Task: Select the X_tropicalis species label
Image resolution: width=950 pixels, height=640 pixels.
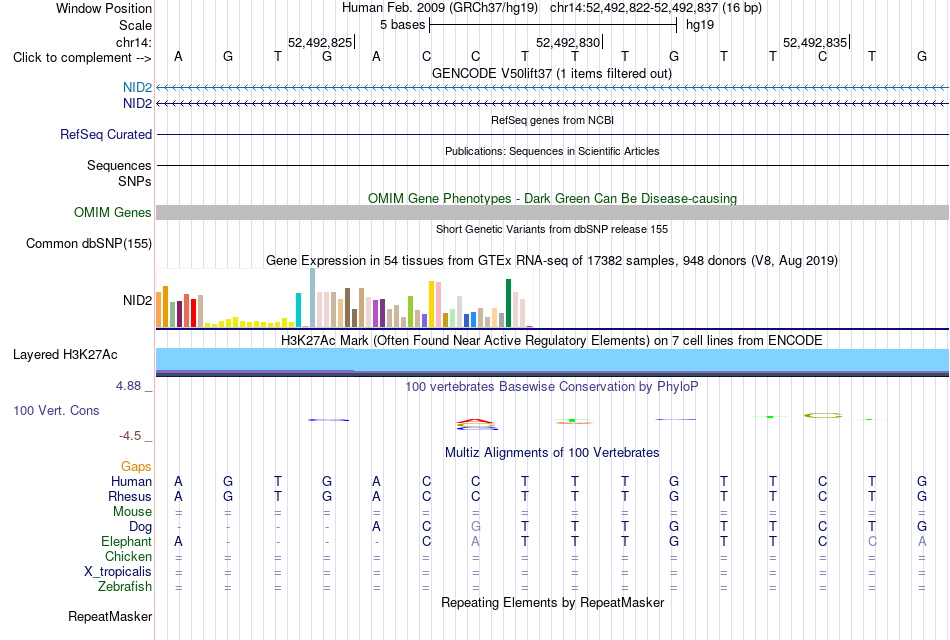Action: pyautogui.click(x=118, y=572)
